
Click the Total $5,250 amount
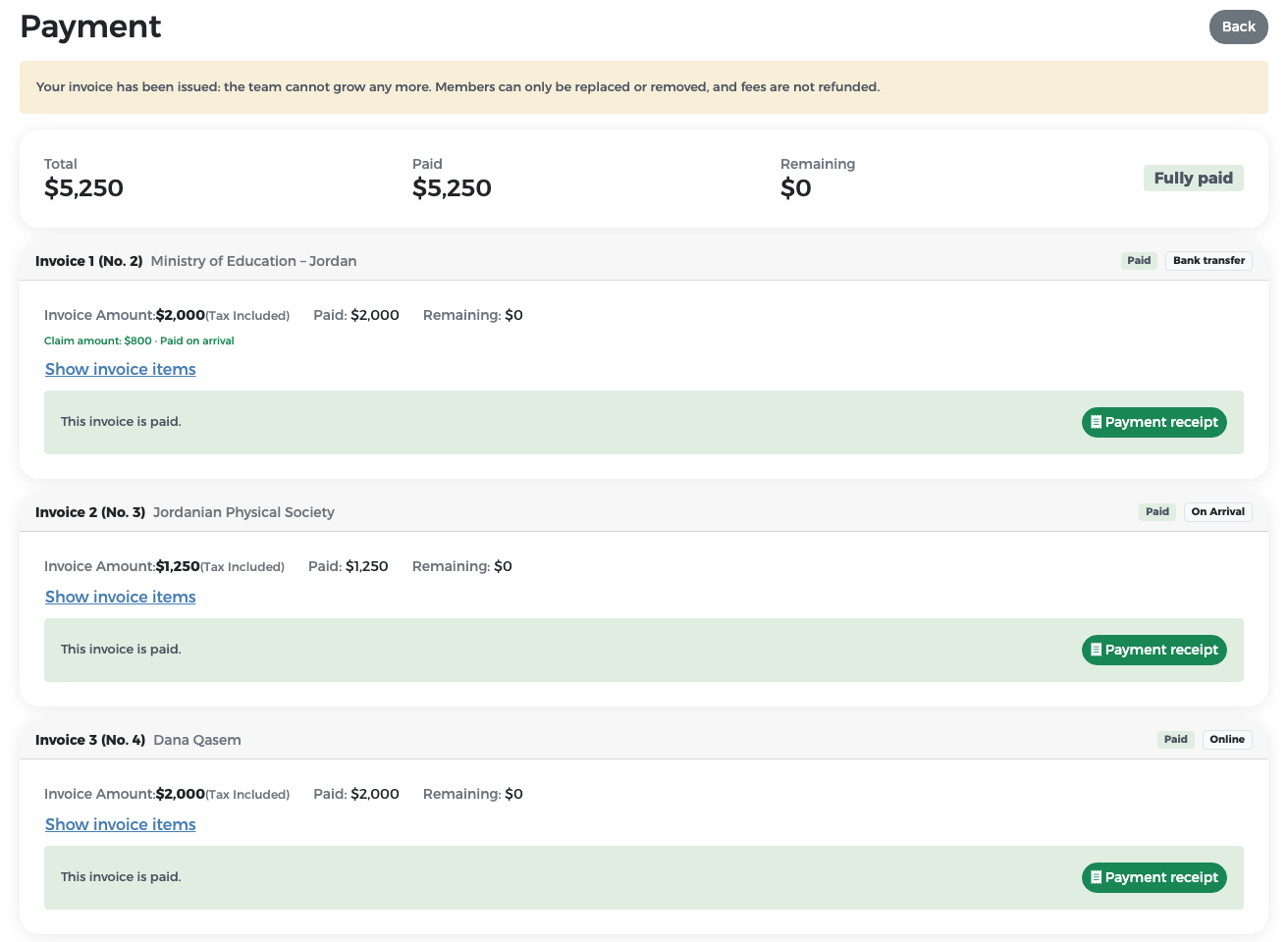pyautogui.click(x=83, y=188)
